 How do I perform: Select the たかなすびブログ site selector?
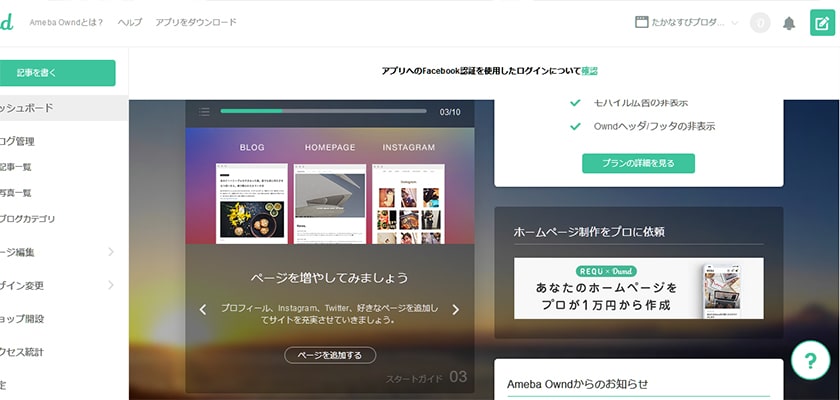[687, 22]
